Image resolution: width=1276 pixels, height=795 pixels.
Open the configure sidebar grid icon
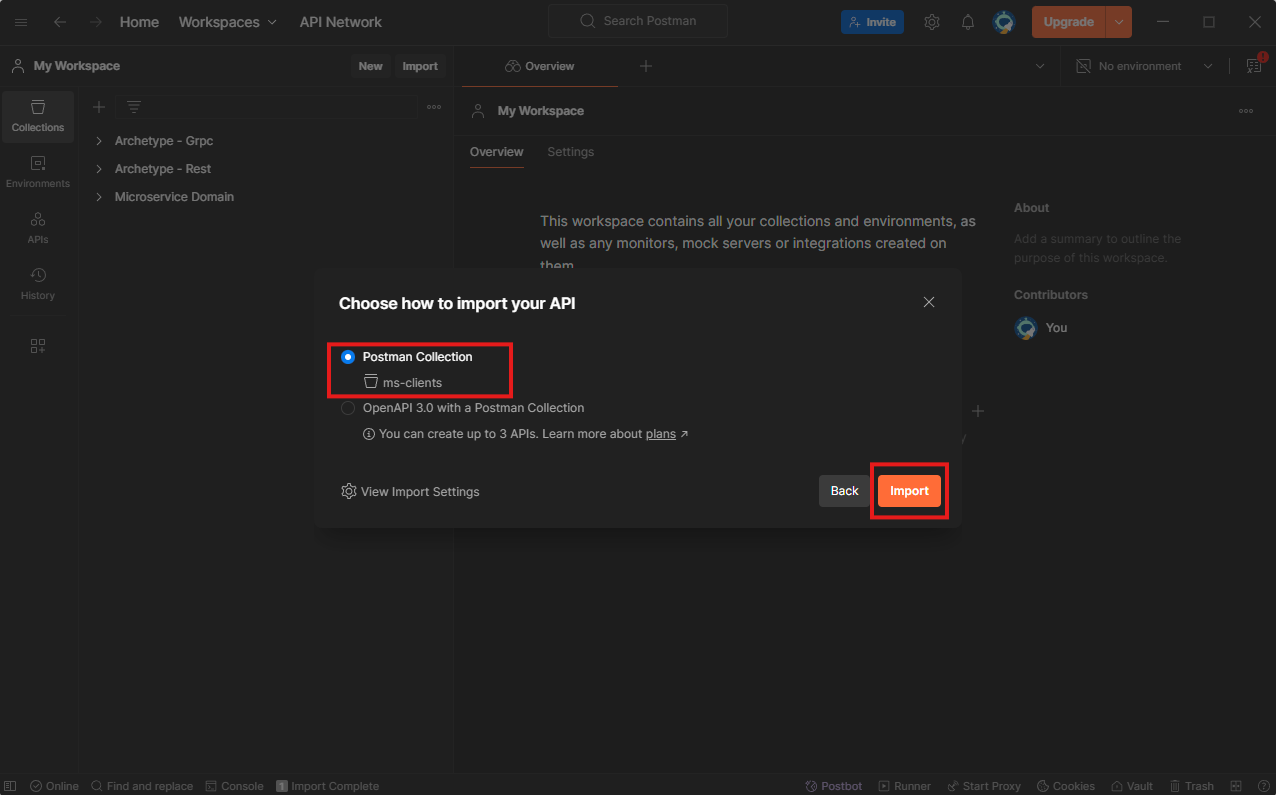click(38, 346)
